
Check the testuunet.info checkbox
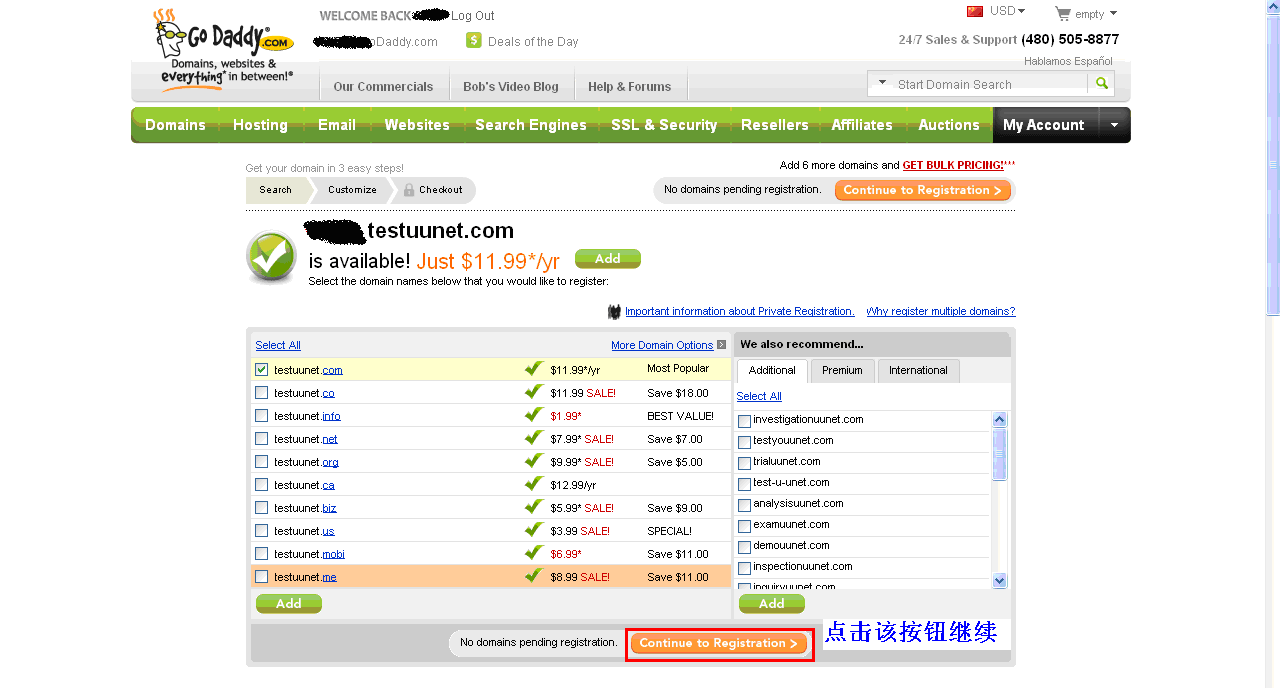point(262,416)
